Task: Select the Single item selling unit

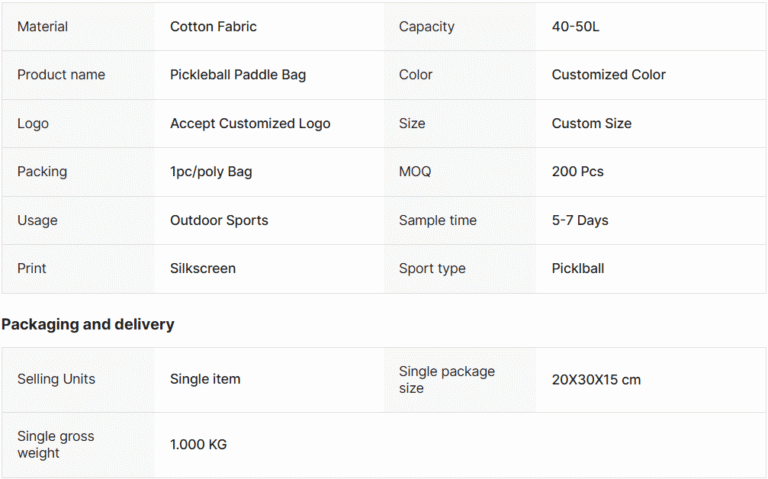Action: 205,379
